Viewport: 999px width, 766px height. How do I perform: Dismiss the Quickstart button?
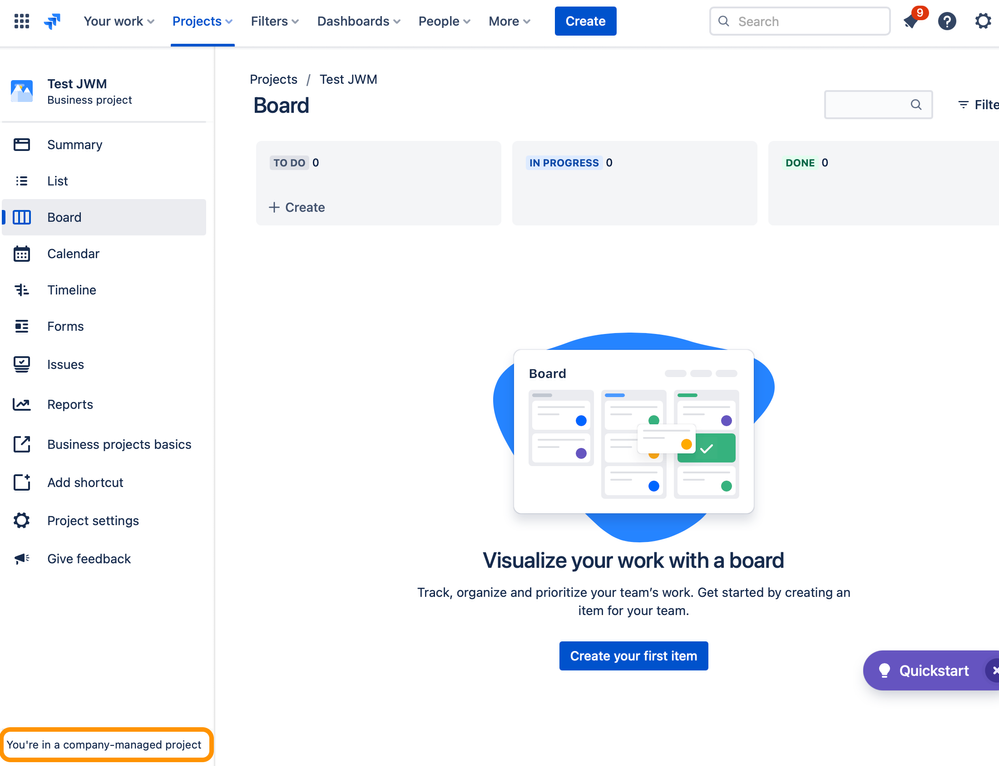click(x=994, y=670)
